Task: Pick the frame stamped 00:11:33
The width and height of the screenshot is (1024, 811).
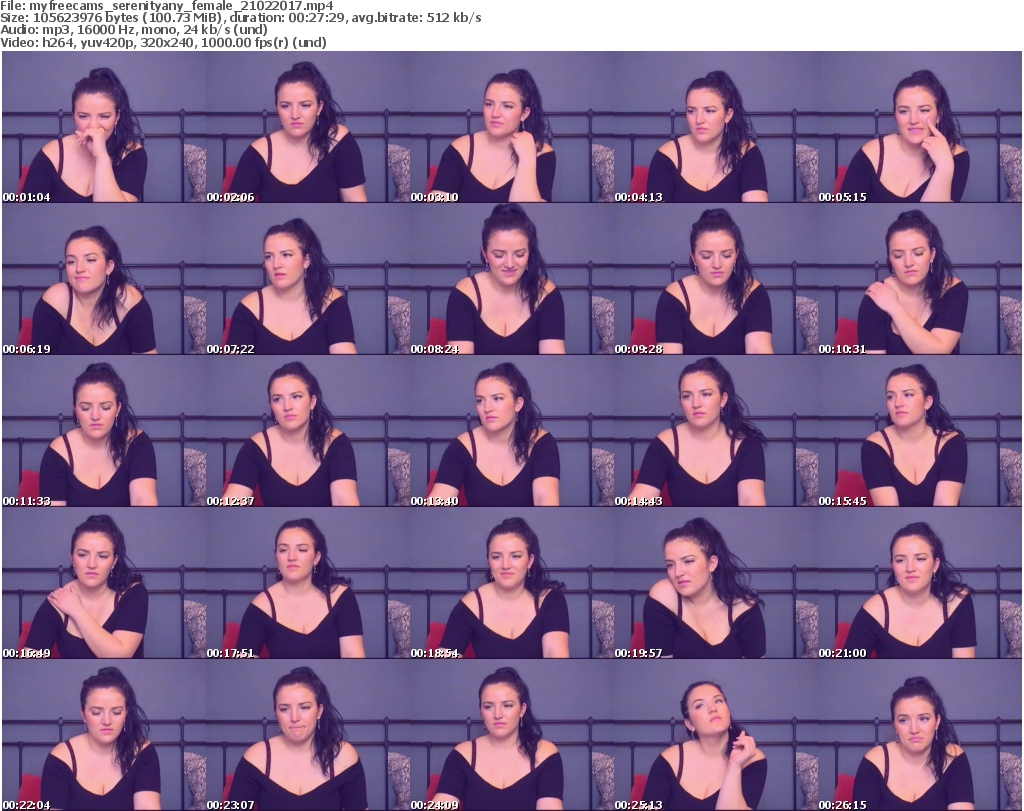Action: click(104, 431)
